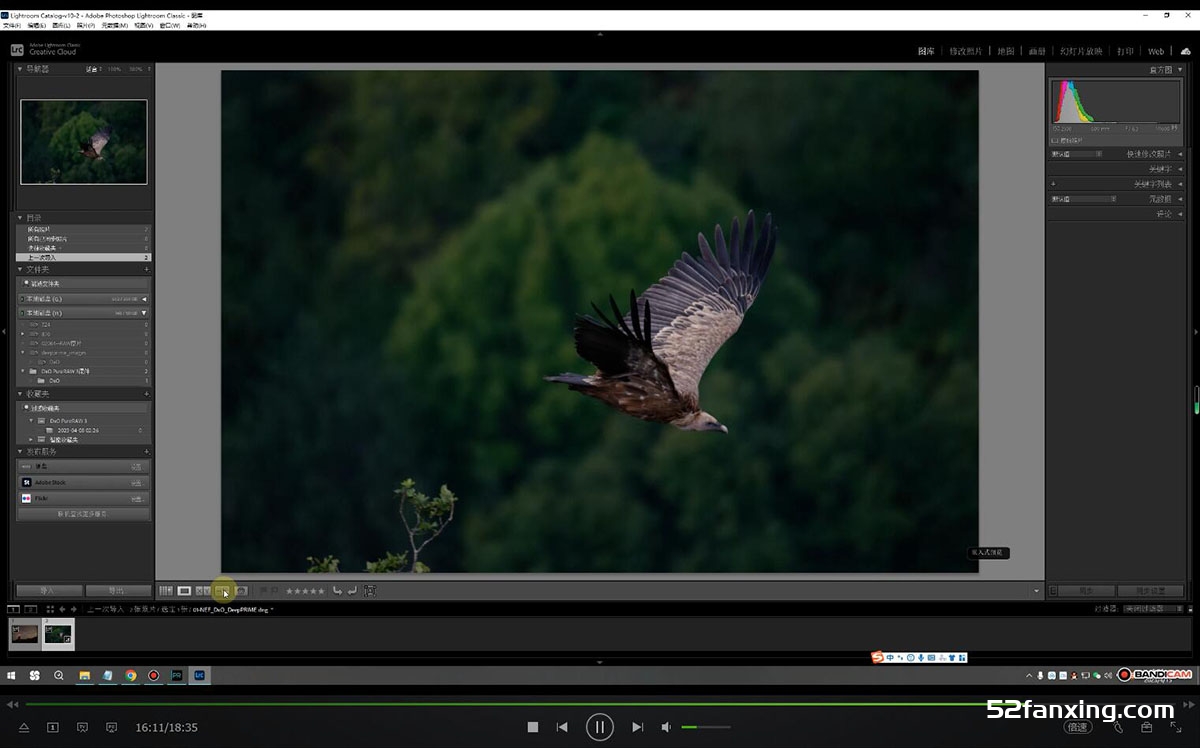Open the Windows Start menu

click(11, 675)
